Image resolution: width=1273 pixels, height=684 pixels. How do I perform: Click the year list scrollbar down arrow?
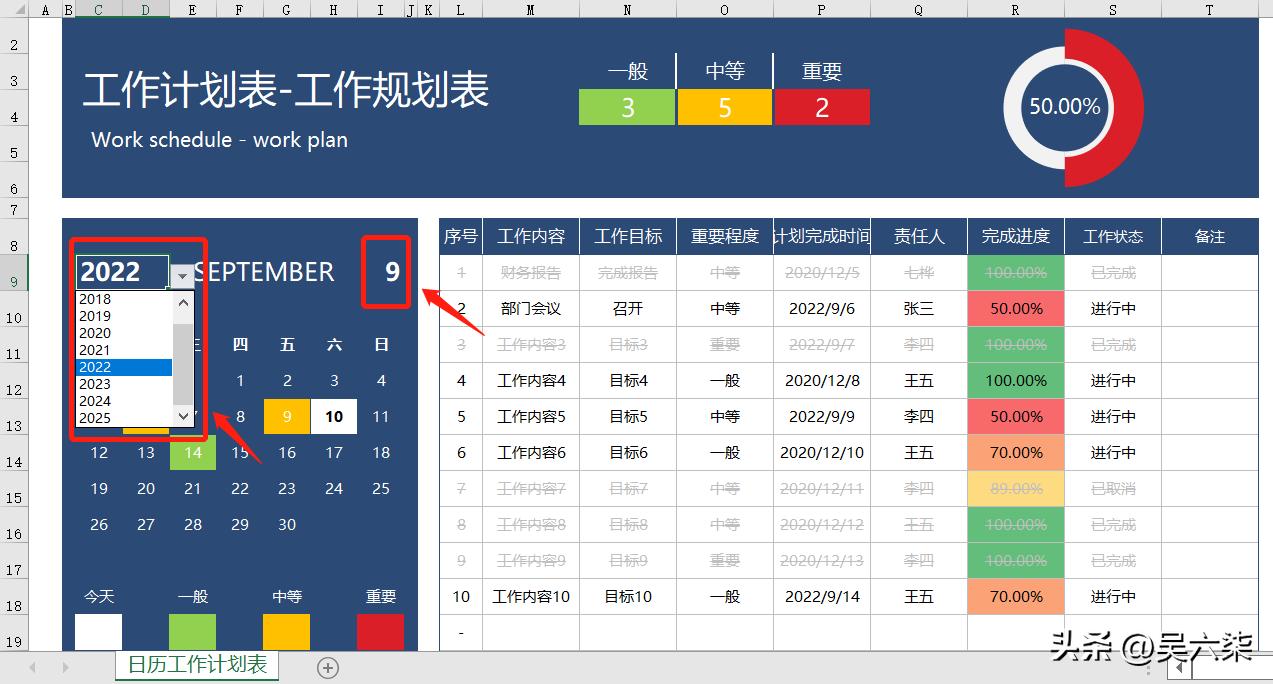tap(181, 417)
